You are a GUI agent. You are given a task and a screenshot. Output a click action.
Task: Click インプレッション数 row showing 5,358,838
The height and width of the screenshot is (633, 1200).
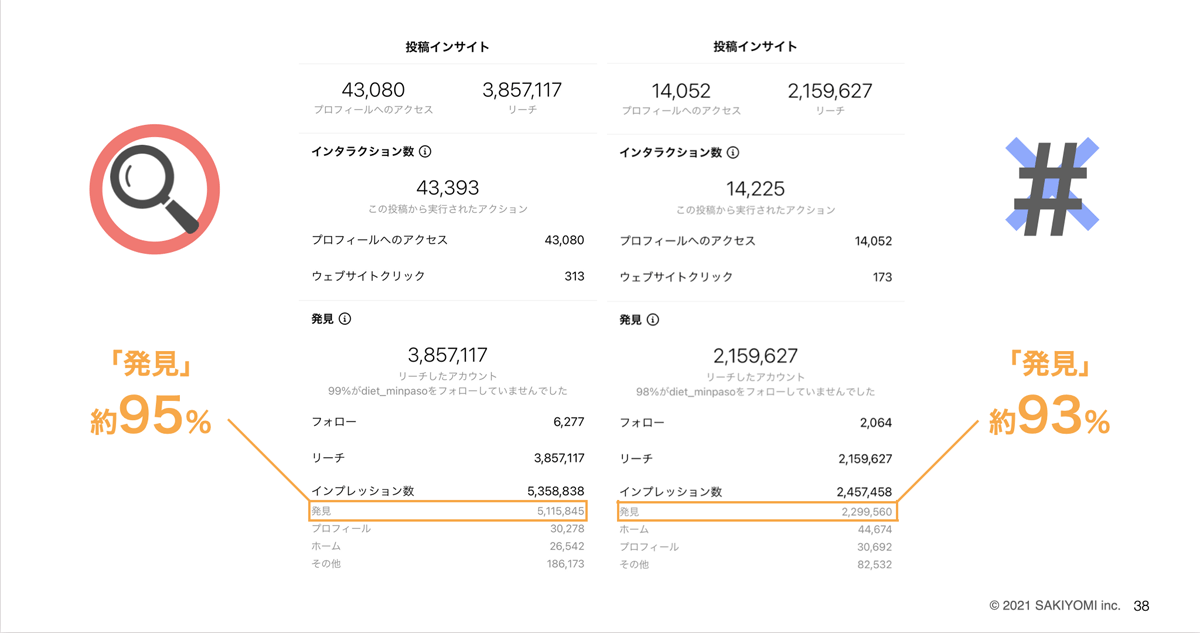[x=447, y=492]
